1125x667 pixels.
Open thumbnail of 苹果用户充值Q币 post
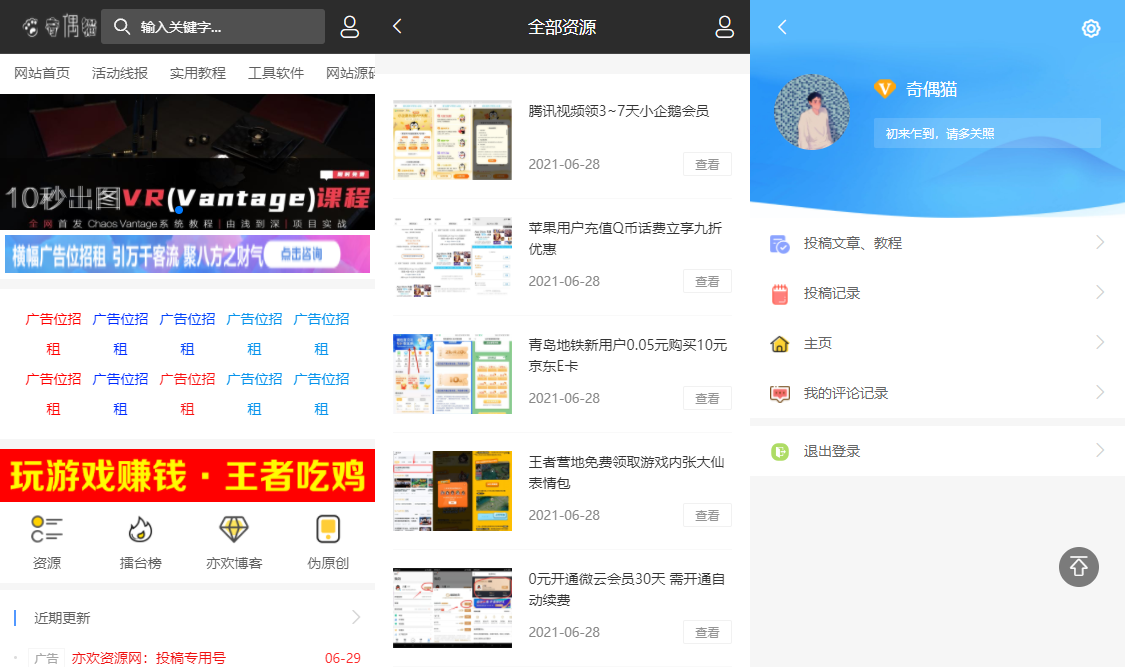452,257
